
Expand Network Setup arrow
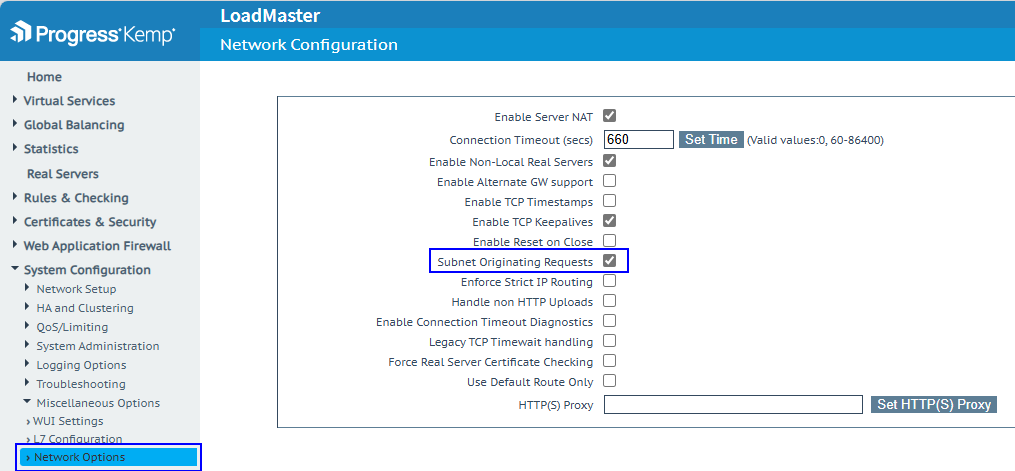(27, 287)
